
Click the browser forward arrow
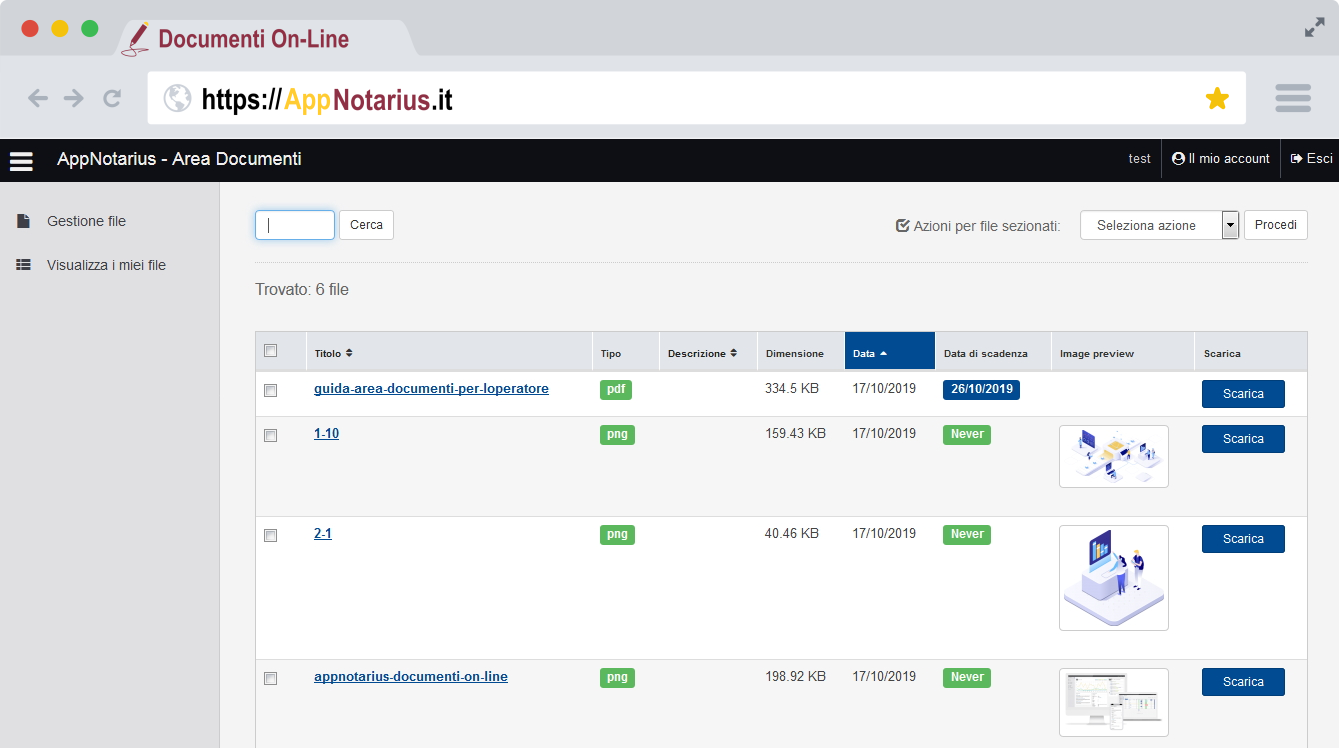pyautogui.click(x=74, y=98)
